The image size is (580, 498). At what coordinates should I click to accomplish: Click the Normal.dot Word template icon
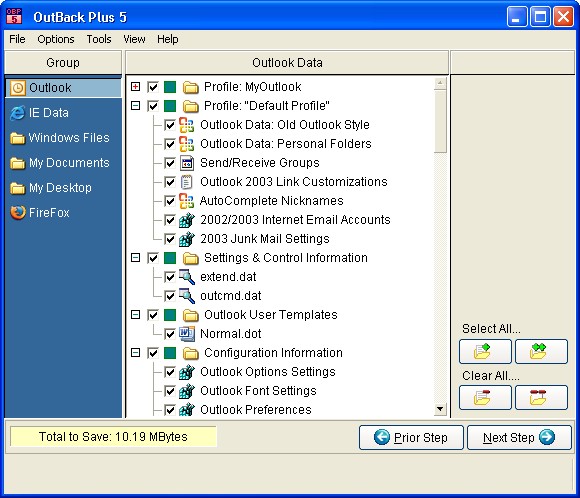[187, 334]
